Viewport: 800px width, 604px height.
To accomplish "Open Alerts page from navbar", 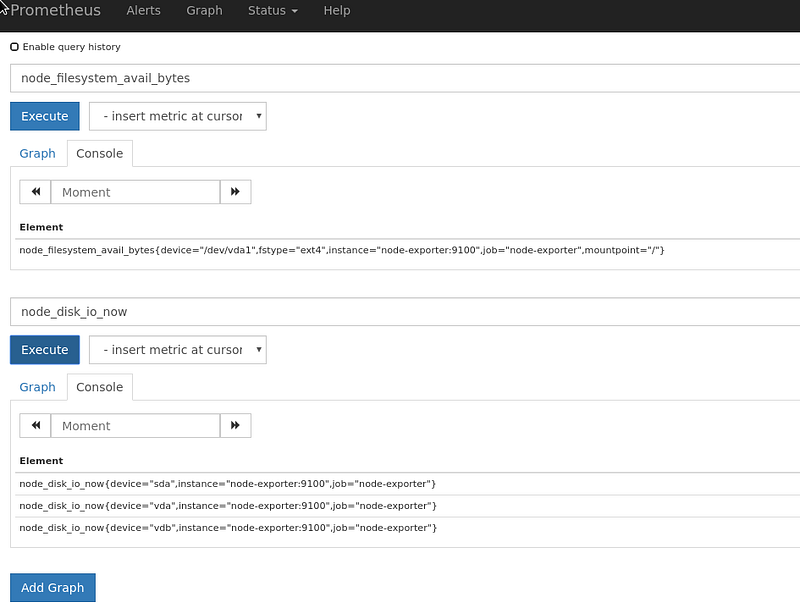I will coord(143,11).
